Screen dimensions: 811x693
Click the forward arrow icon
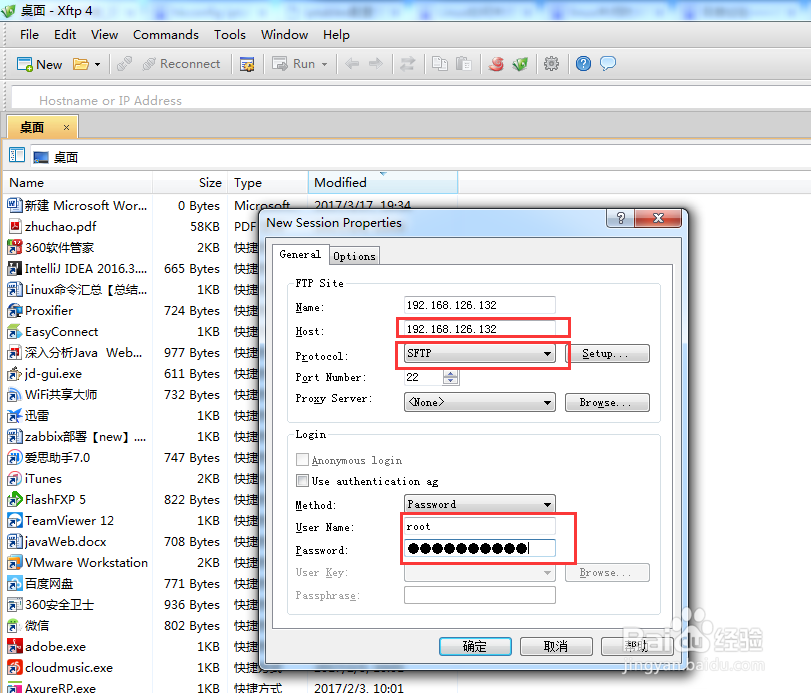376,64
